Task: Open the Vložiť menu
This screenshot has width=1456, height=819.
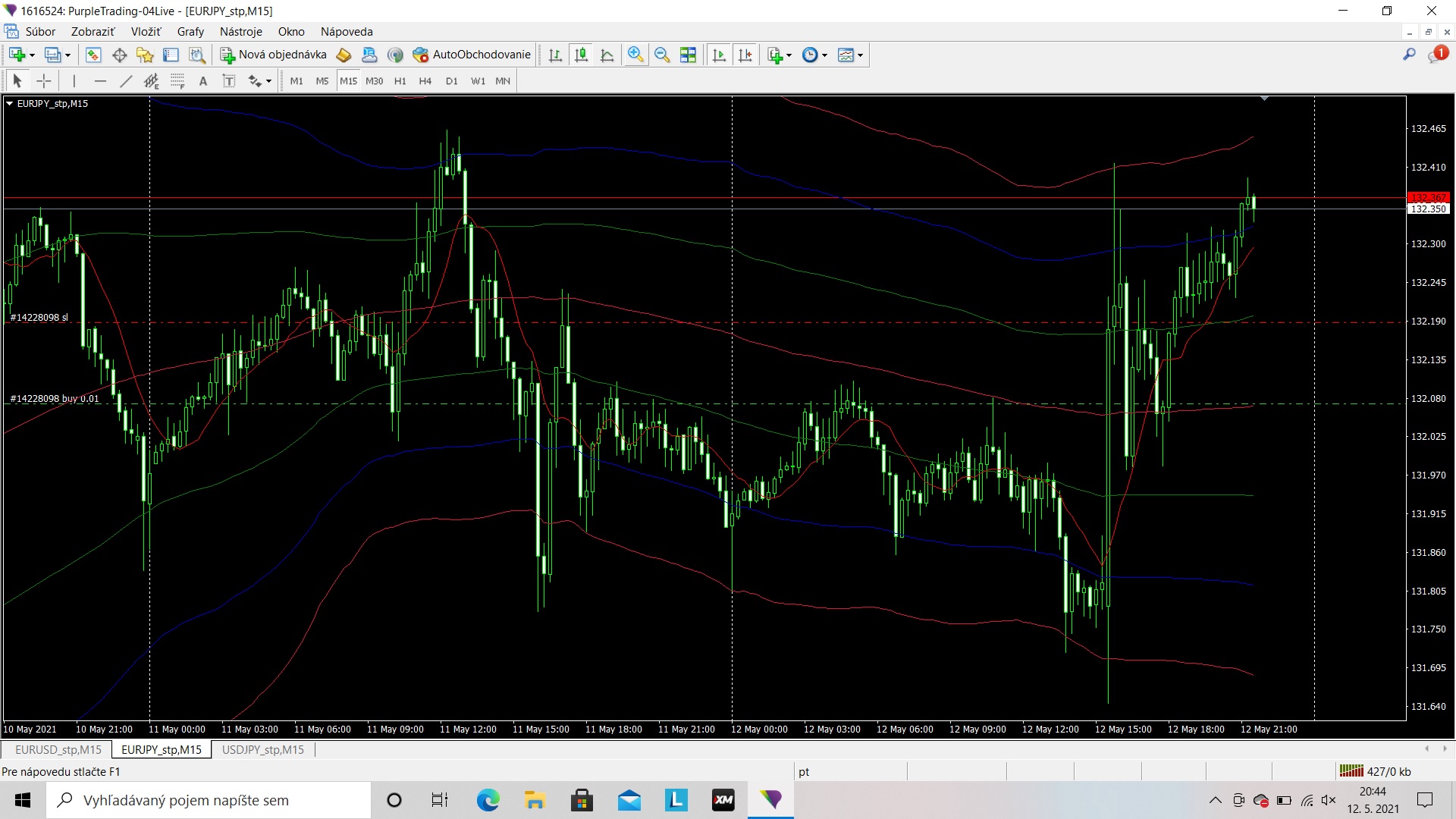Action: pos(146,31)
